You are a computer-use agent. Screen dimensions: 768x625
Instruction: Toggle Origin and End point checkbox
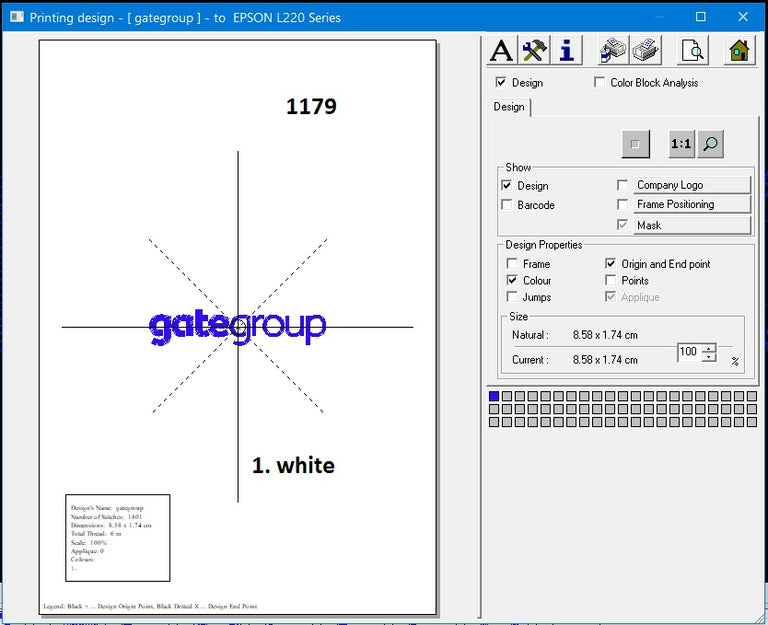point(610,264)
